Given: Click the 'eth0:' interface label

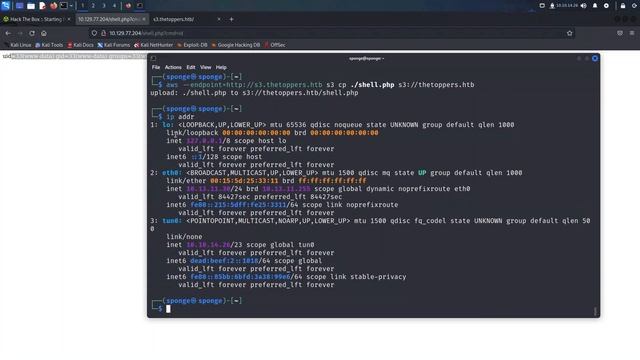Looking at the screenshot, I should (x=172, y=173).
